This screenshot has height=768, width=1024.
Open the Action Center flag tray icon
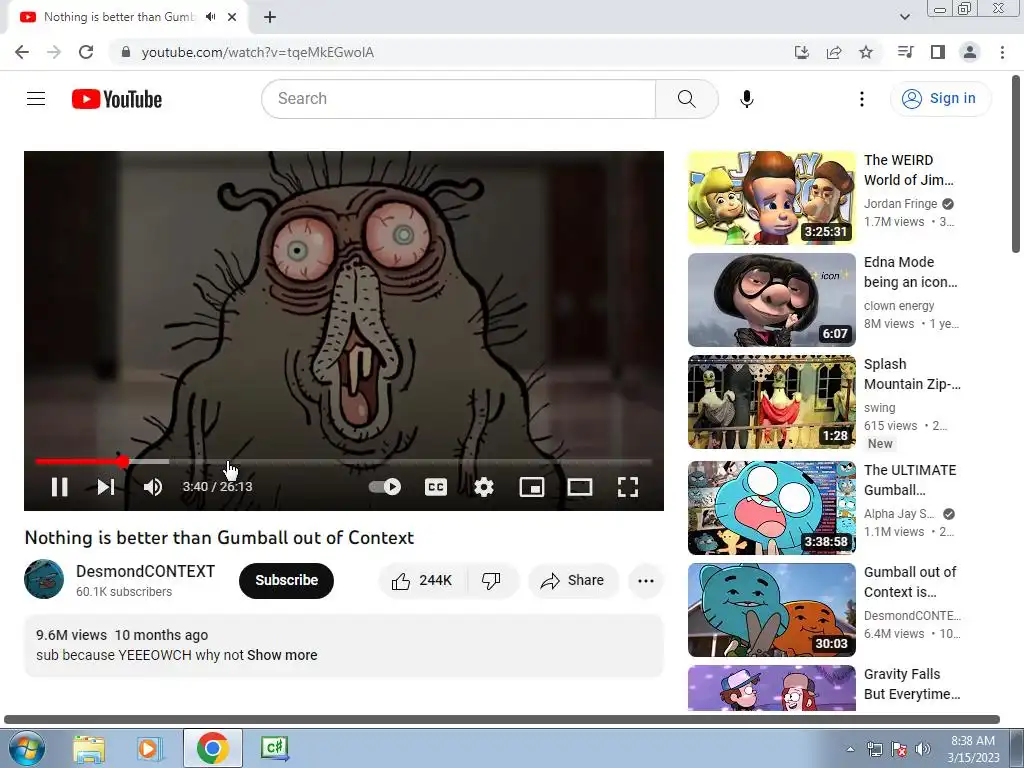(x=899, y=749)
